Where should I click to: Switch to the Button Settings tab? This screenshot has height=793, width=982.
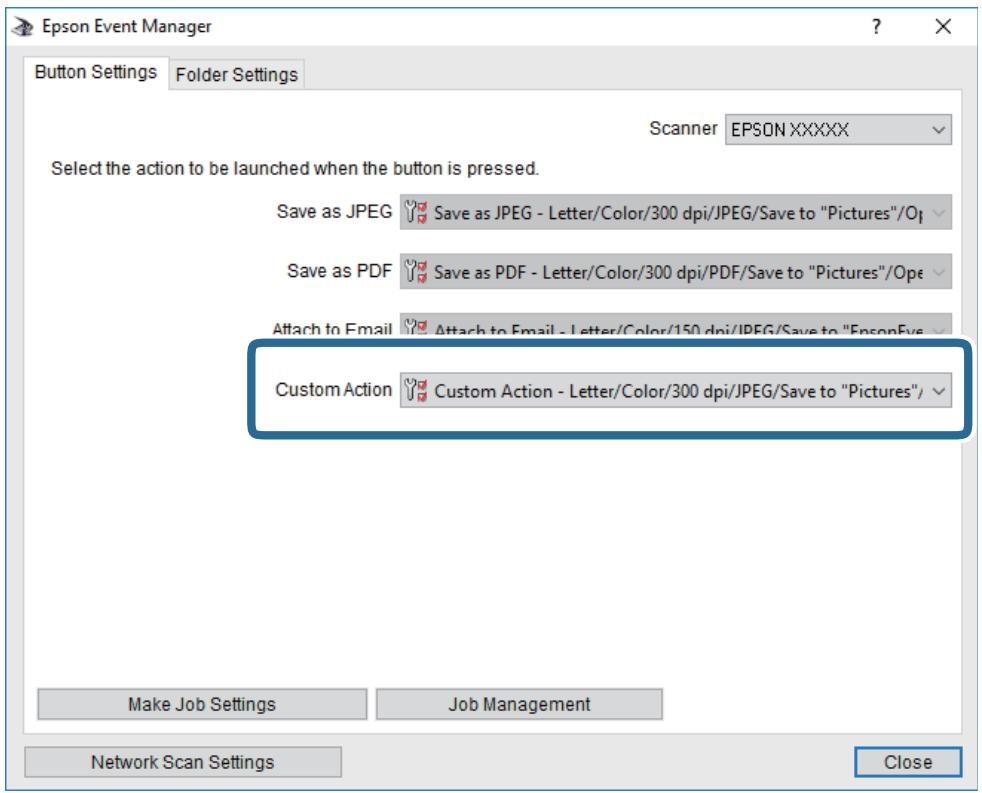pos(96,72)
